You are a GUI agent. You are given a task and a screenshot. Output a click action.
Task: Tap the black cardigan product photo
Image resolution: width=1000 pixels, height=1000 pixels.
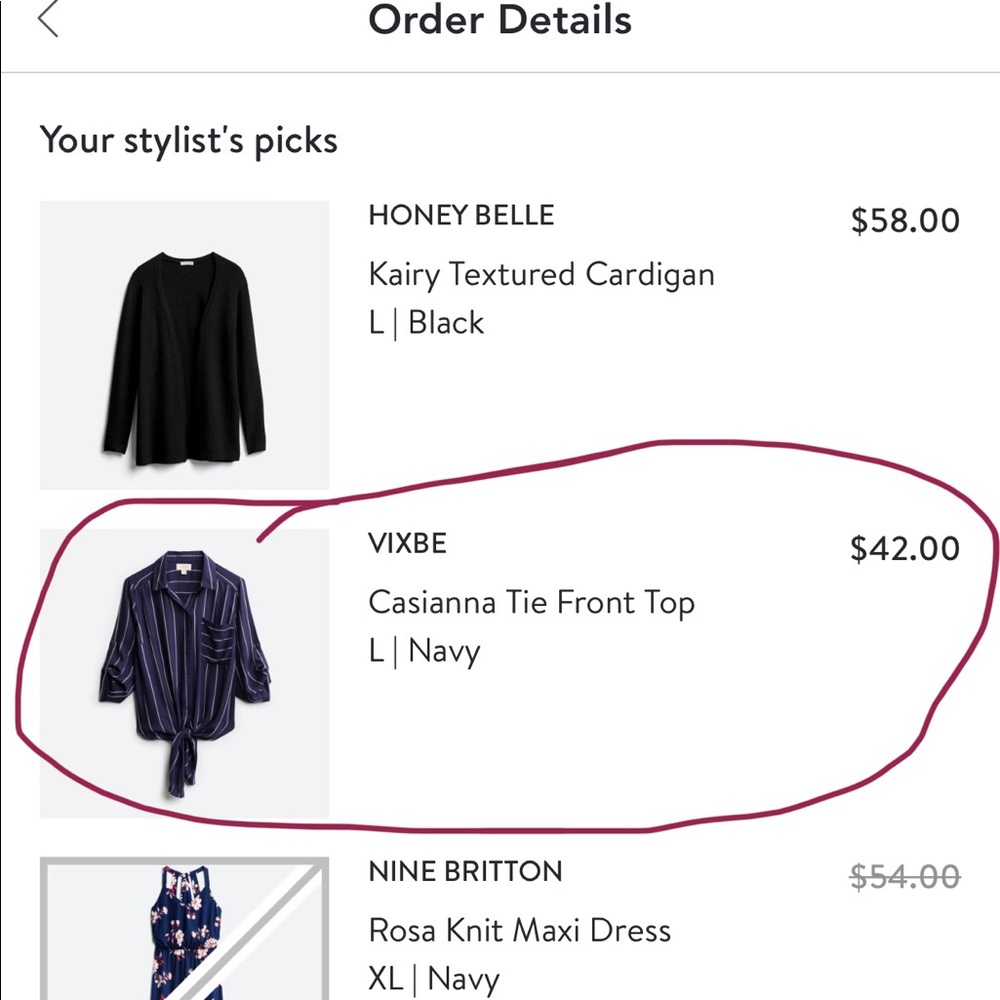click(184, 343)
